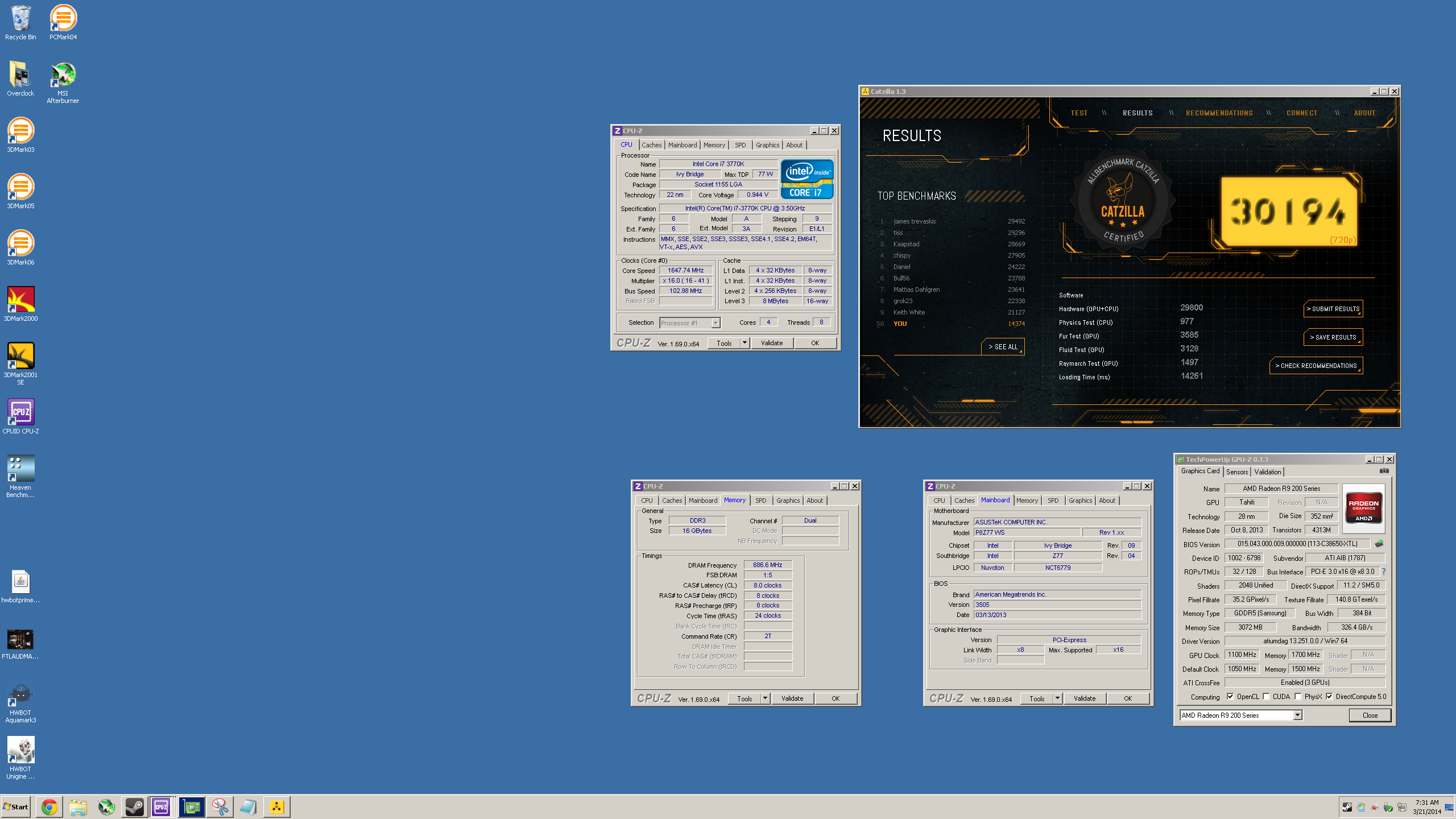Image resolution: width=1456 pixels, height=819 pixels.
Task: Open the Overclock folder icon
Action: point(20,79)
